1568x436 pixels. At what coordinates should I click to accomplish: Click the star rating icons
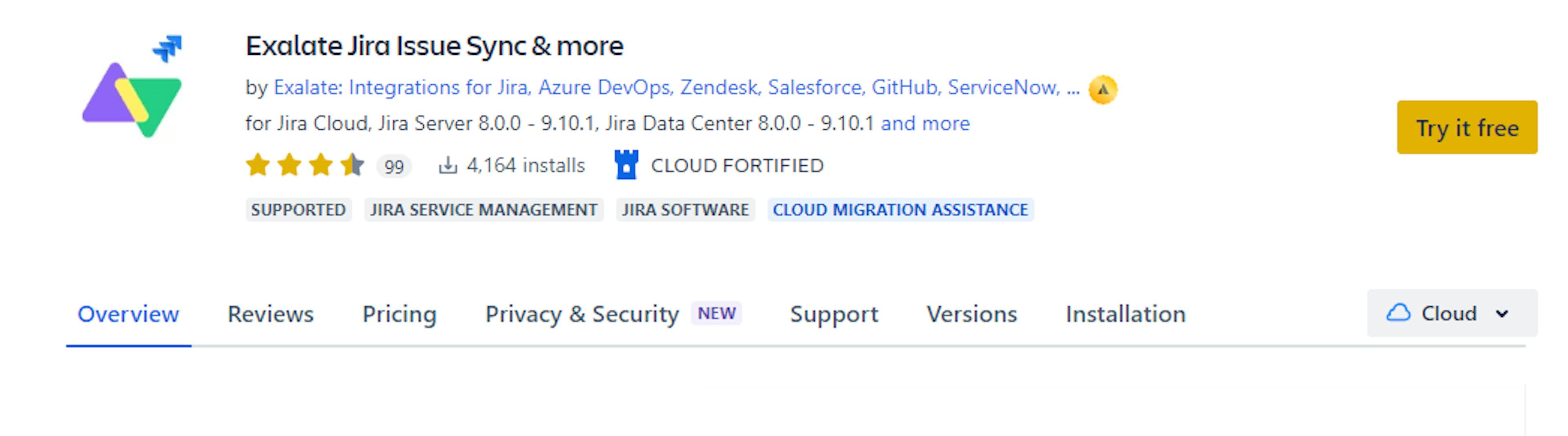pos(305,165)
